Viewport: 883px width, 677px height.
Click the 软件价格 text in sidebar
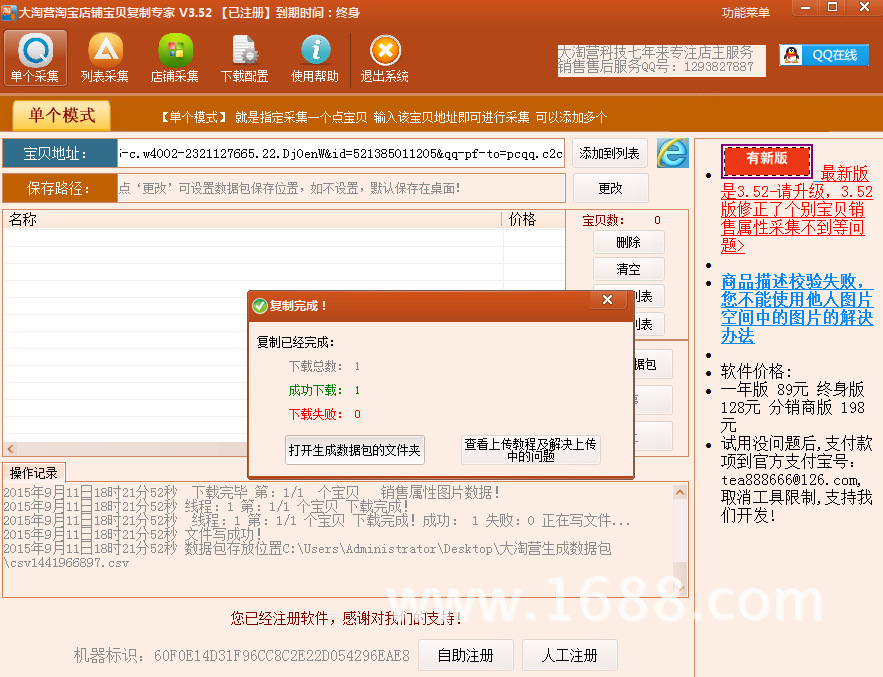[756, 372]
